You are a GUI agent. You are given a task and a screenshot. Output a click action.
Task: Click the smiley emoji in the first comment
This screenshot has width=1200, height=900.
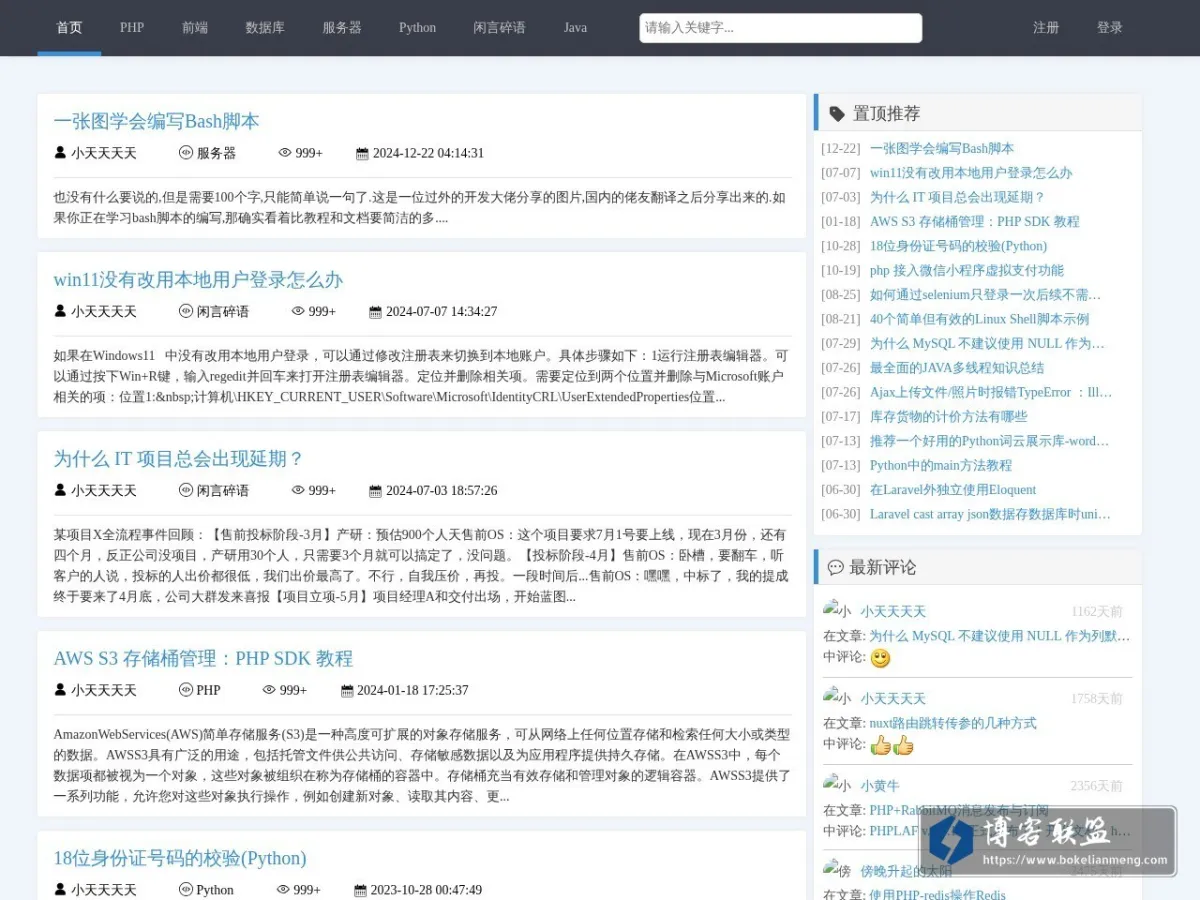880,658
